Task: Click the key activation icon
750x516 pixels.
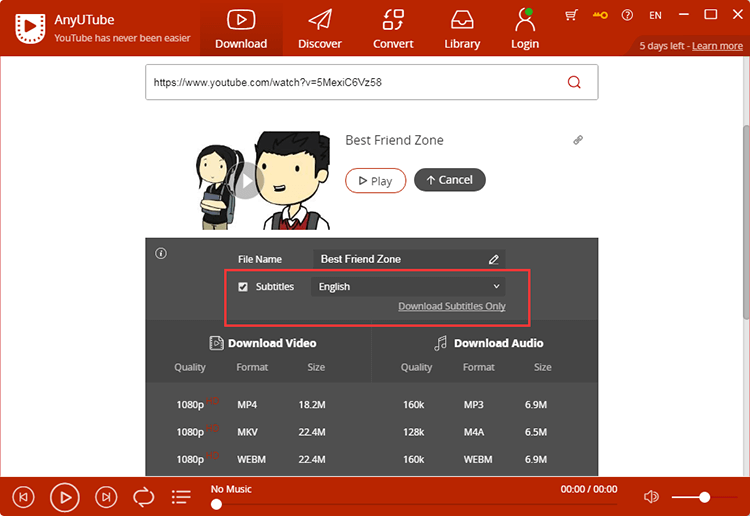Action: [600, 15]
